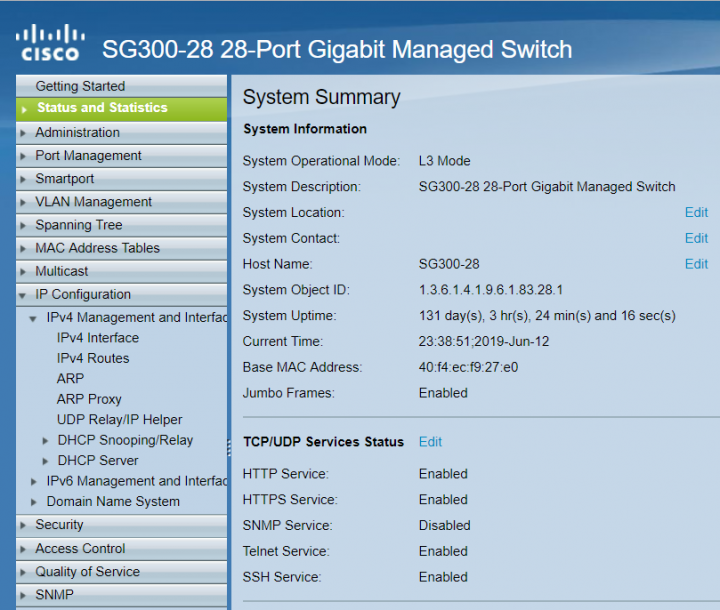Expand the Administration arrow
Screen dimensions: 720x610
pyautogui.click(x=23, y=133)
